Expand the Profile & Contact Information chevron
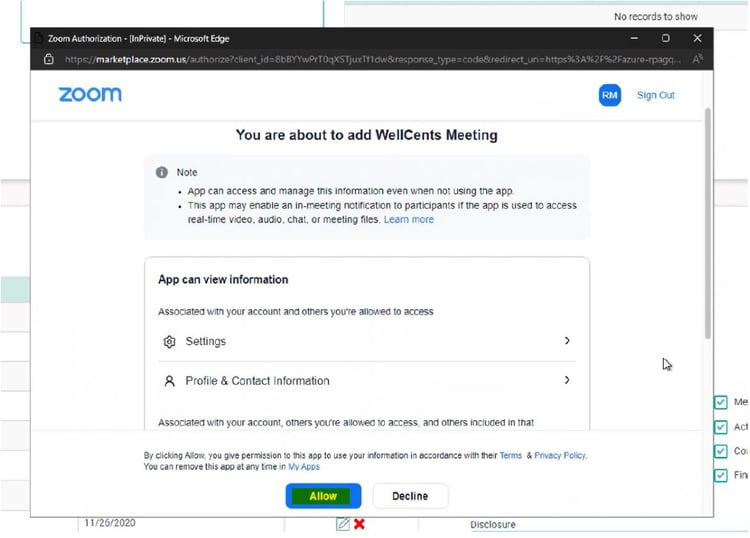750x538 pixels. pos(567,380)
